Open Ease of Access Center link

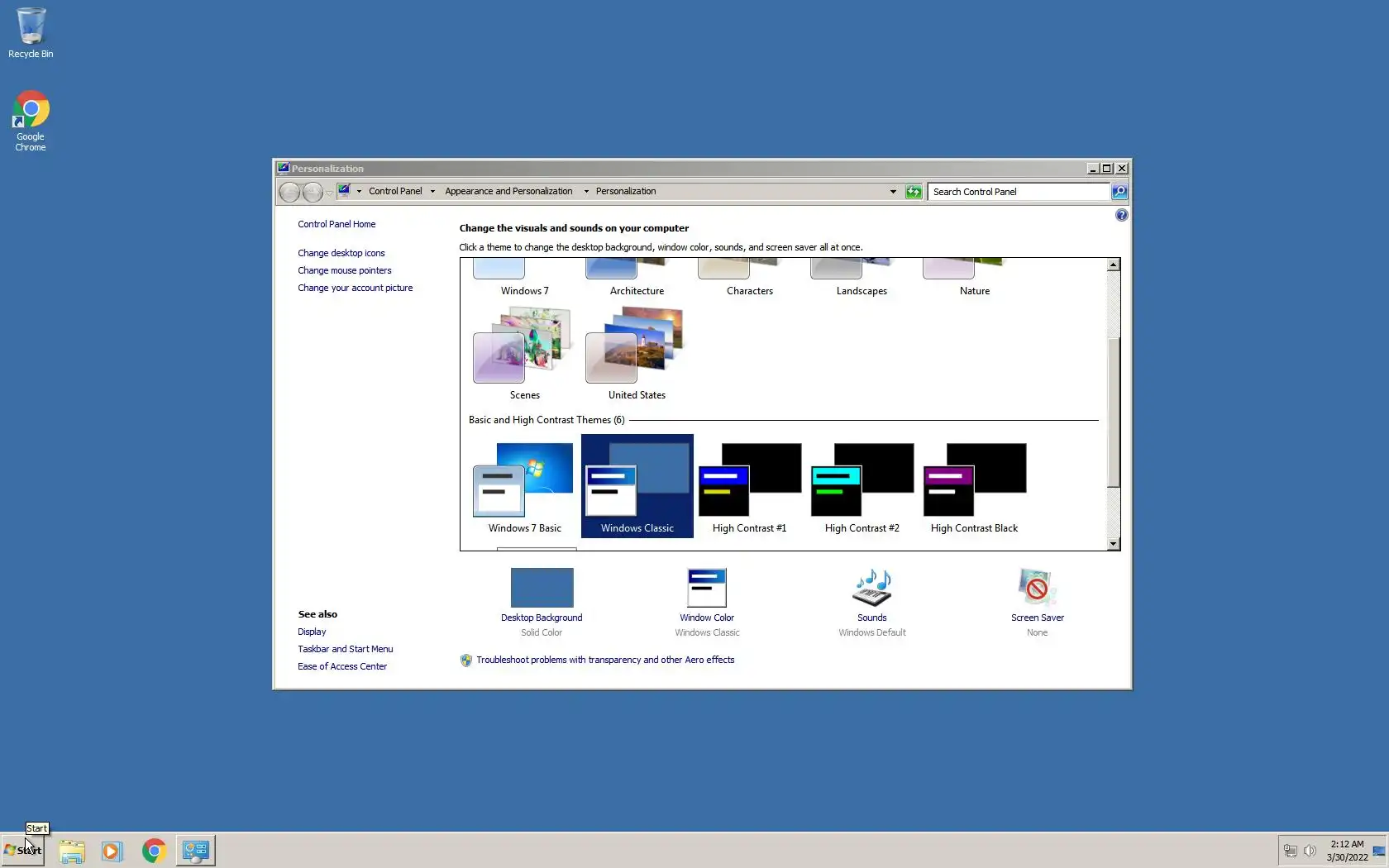pyautogui.click(x=342, y=666)
